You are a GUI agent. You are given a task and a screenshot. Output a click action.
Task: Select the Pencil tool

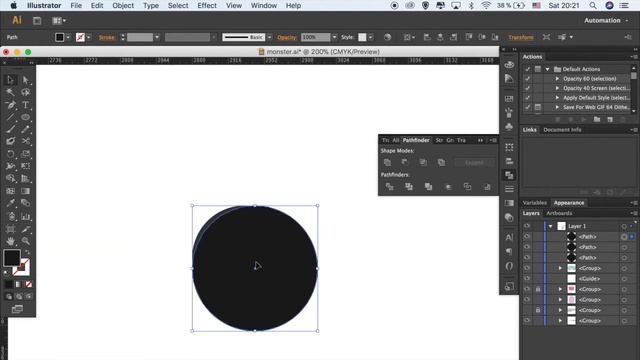pyautogui.click(x=25, y=129)
